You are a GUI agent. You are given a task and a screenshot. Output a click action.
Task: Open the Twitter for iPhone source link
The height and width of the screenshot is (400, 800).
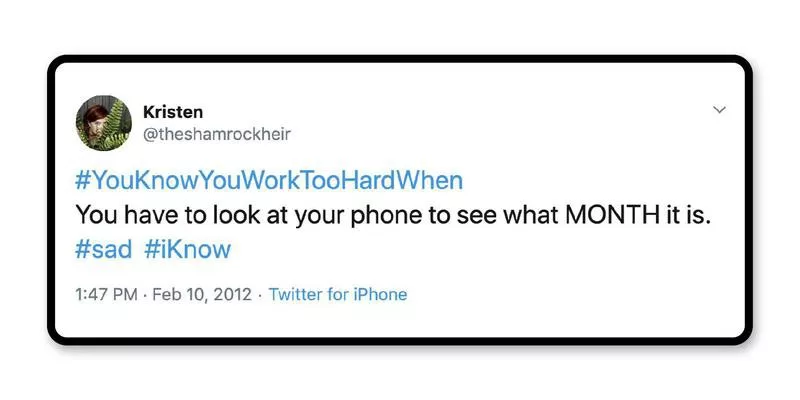point(338,294)
